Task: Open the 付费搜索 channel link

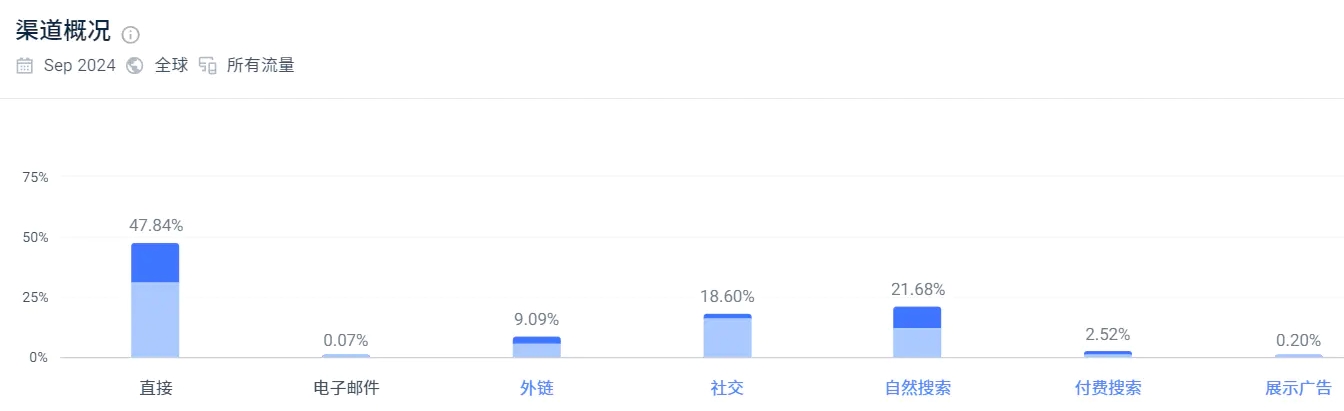Action: pyautogui.click(x=1108, y=388)
